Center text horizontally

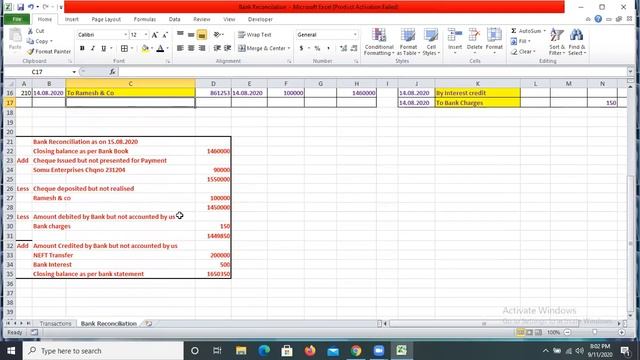(191, 48)
